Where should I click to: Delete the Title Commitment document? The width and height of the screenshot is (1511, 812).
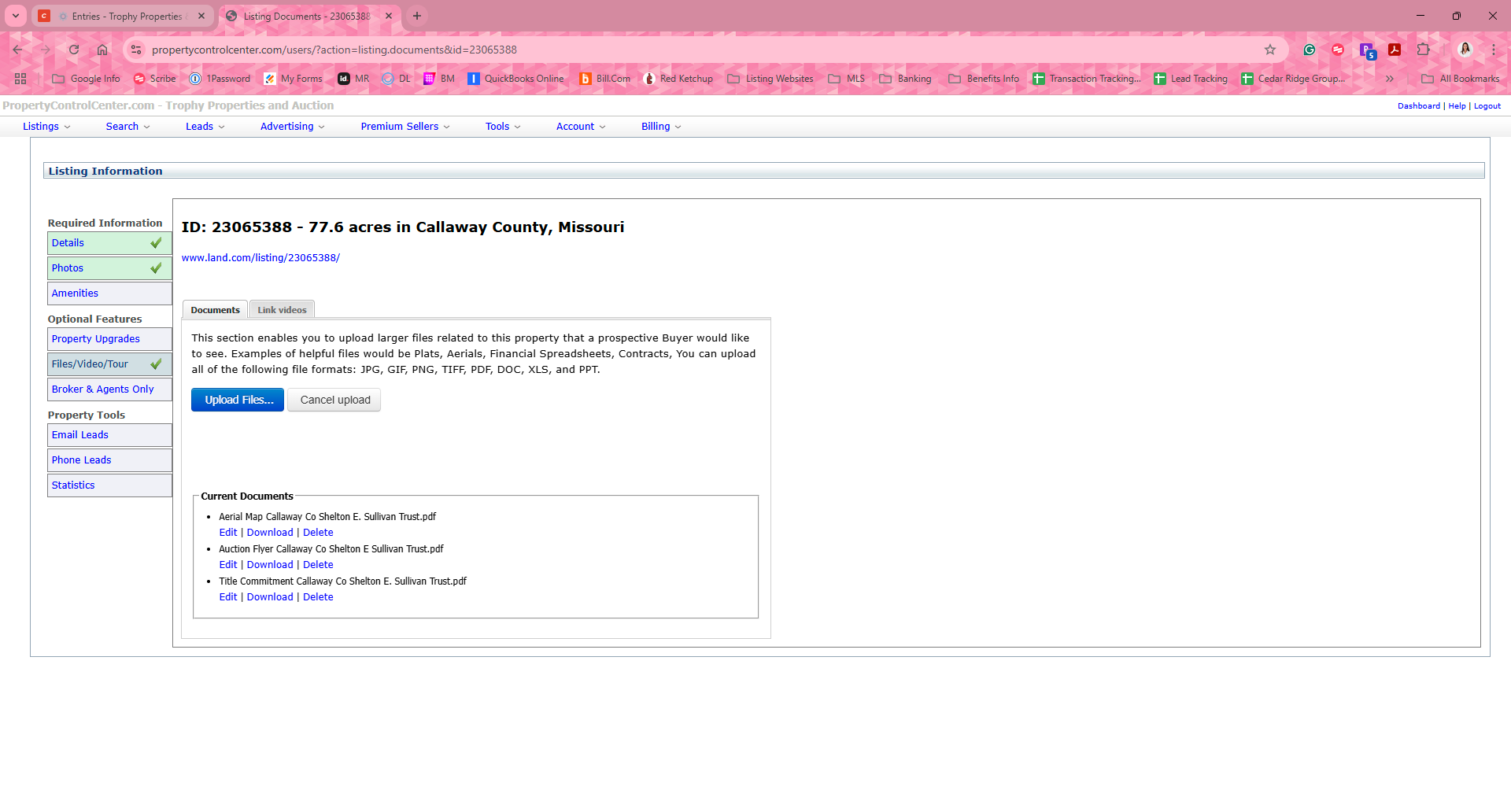pyautogui.click(x=318, y=597)
